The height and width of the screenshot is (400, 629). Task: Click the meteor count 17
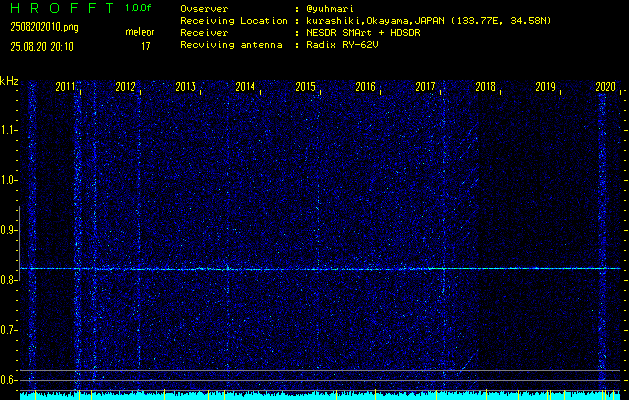pyautogui.click(x=145, y=47)
